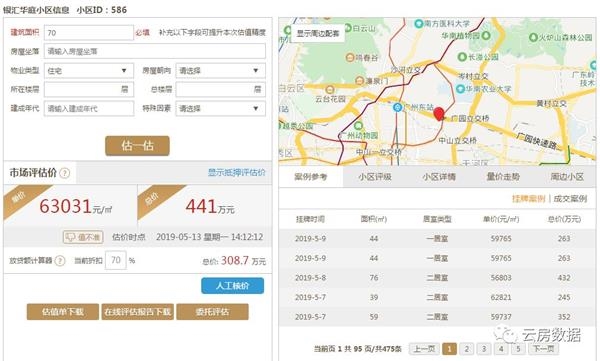Click the 南方医科大学 marker on the map

click(419, 24)
